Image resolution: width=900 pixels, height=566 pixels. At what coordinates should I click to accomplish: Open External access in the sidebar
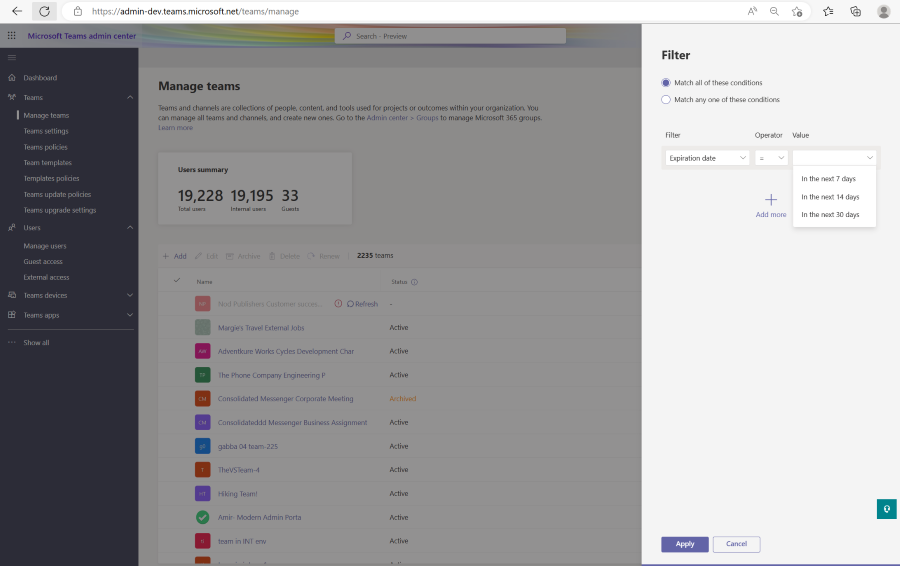46,277
